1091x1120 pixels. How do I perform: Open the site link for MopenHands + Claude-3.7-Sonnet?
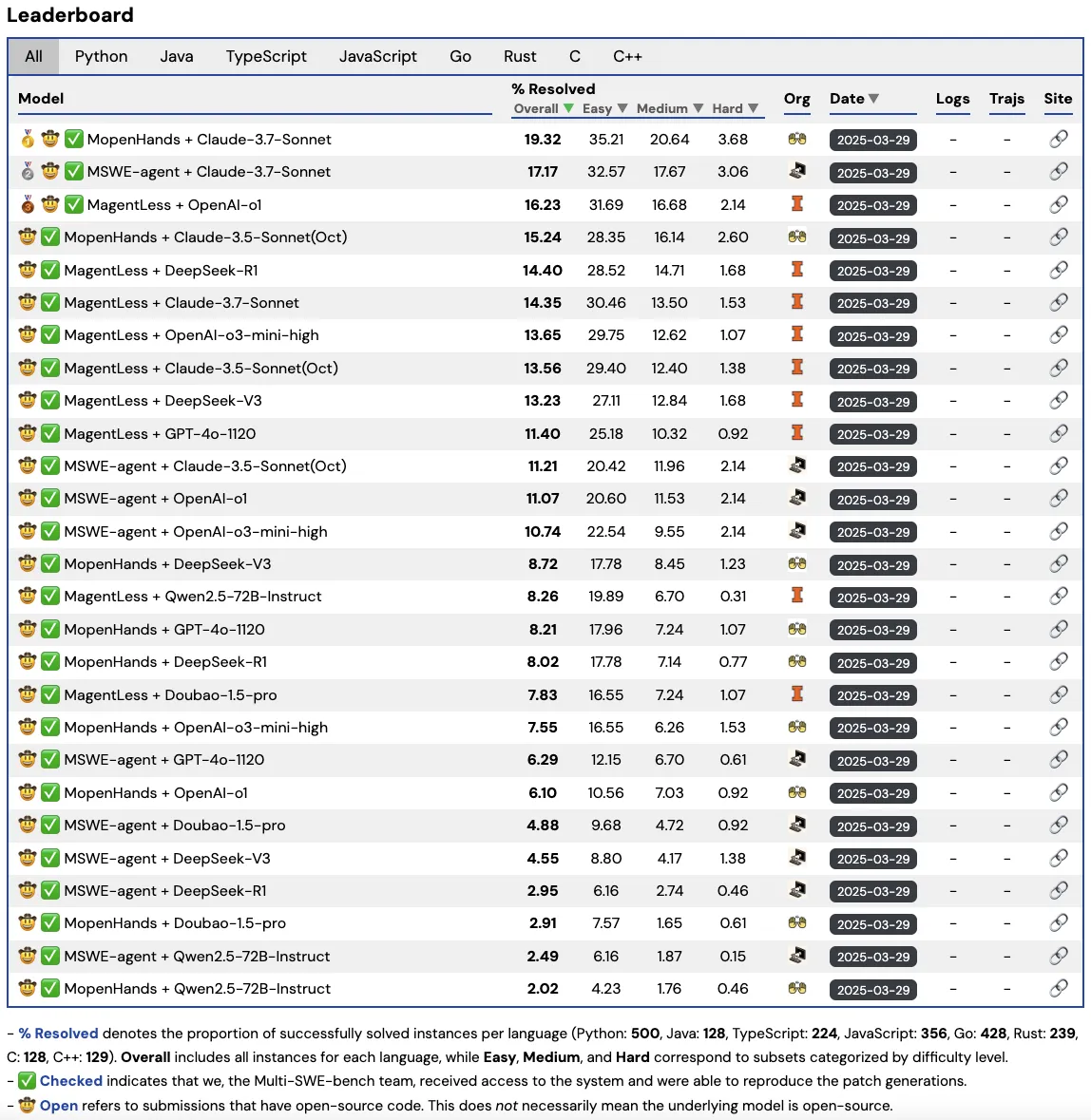pyautogui.click(x=1058, y=139)
